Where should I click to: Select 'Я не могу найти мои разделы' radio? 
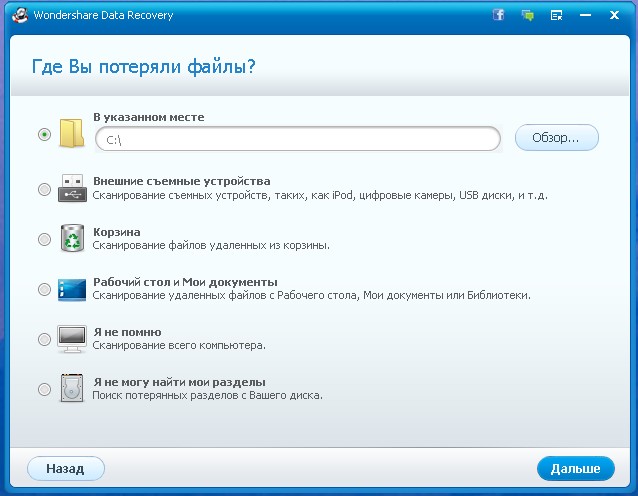[44, 389]
